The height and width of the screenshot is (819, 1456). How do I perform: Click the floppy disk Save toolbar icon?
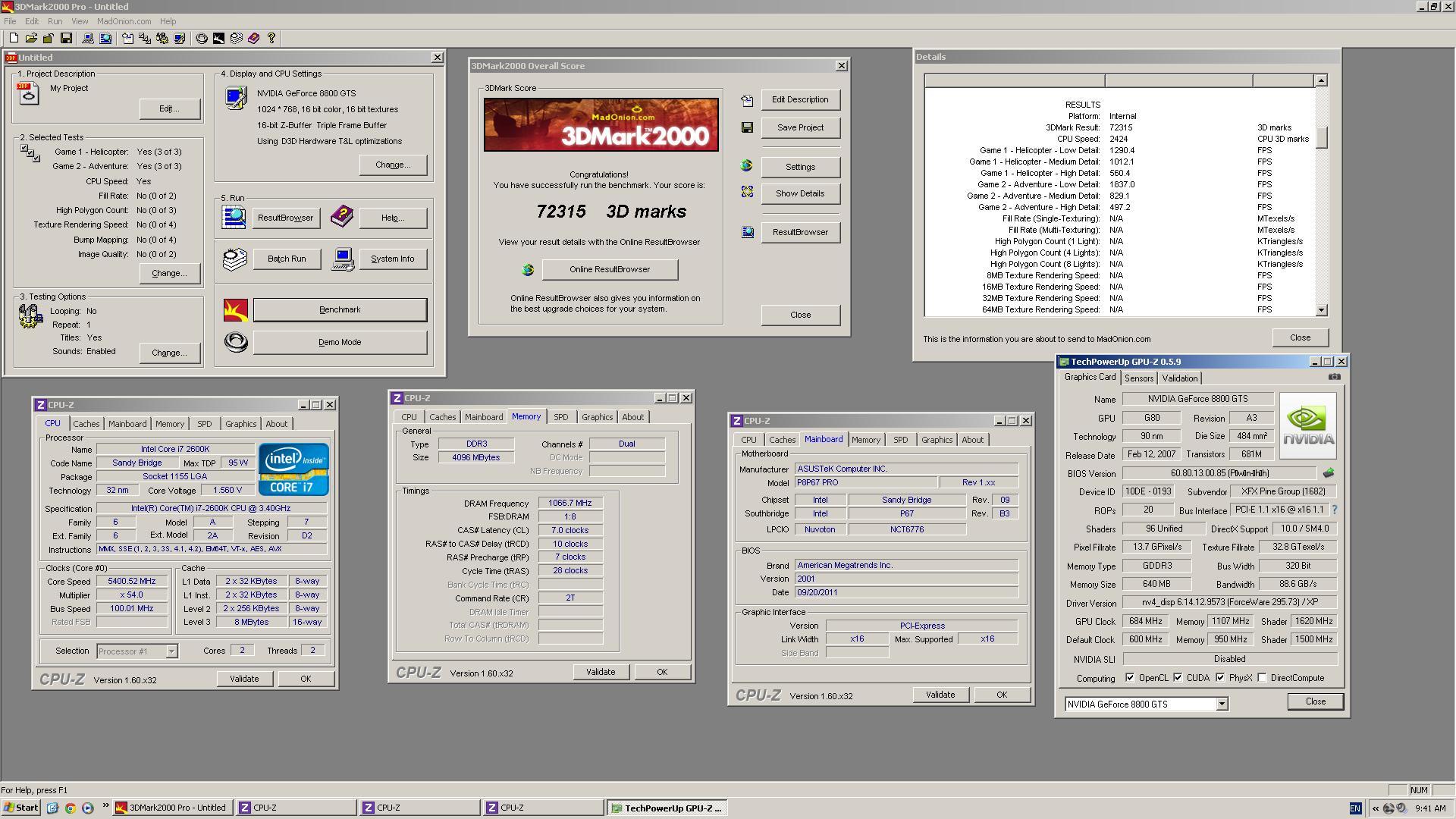point(66,38)
